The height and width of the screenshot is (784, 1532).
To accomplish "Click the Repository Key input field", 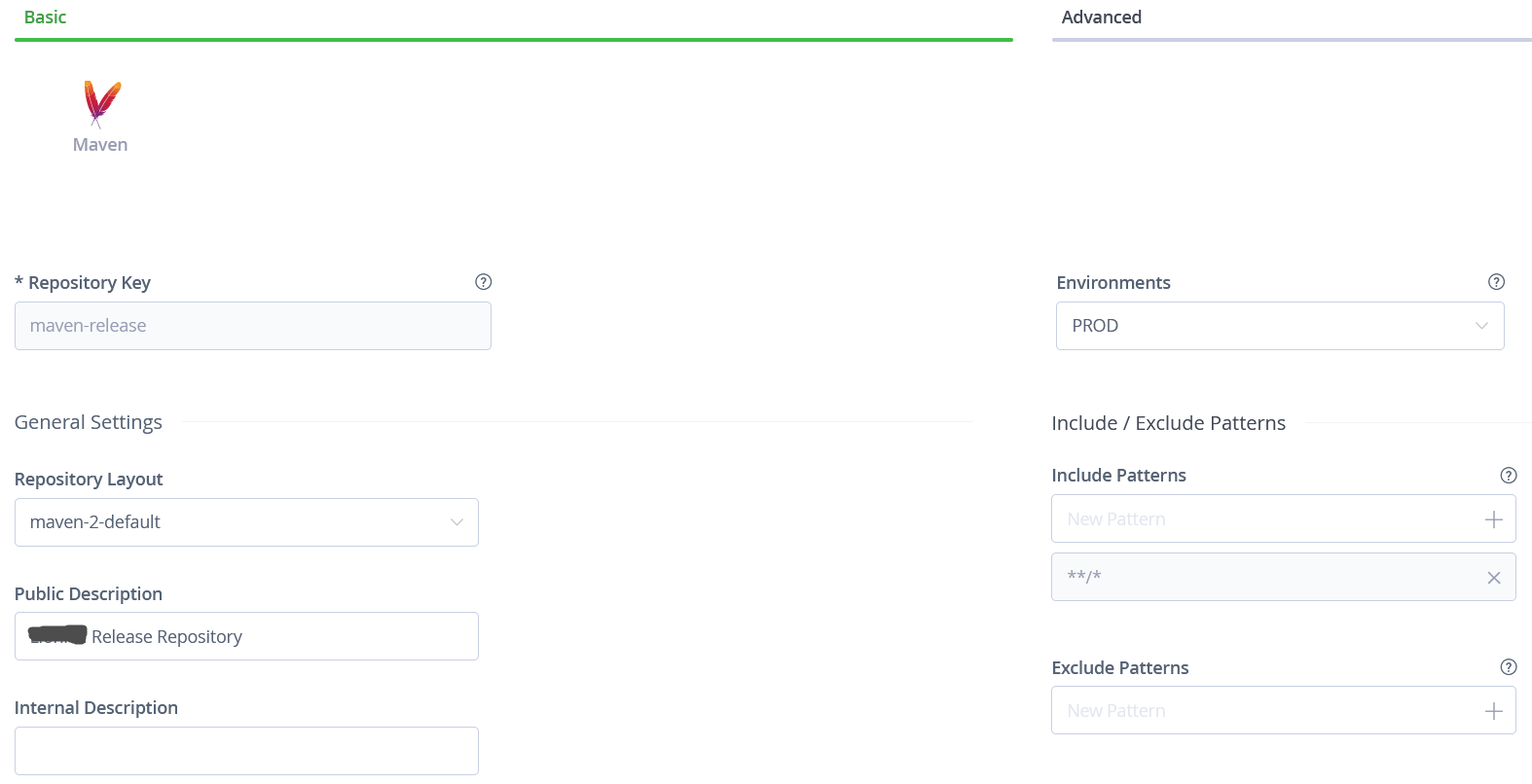I will tap(252, 326).
